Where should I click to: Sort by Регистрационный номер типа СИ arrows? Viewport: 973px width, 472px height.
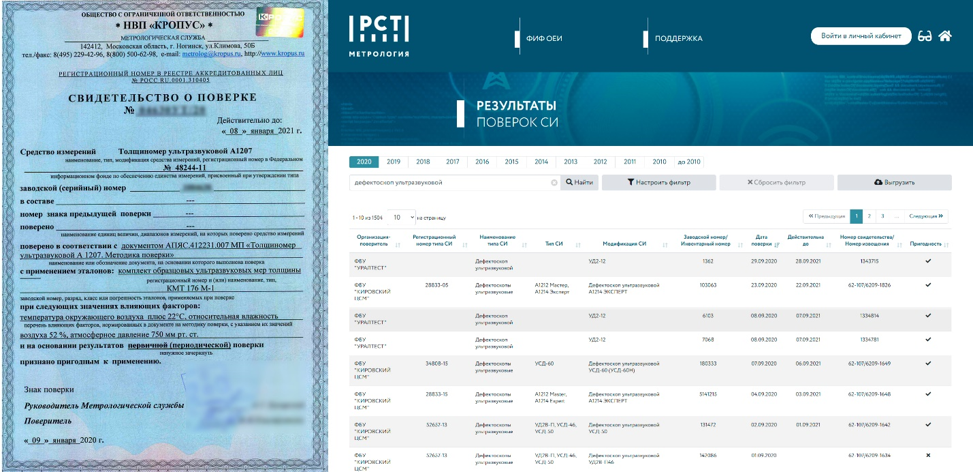tap(463, 247)
